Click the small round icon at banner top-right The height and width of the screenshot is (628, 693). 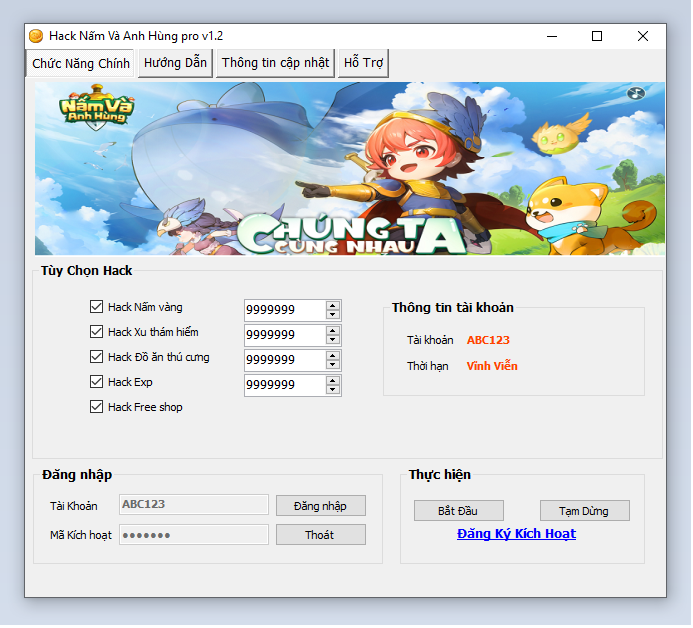(635, 94)
